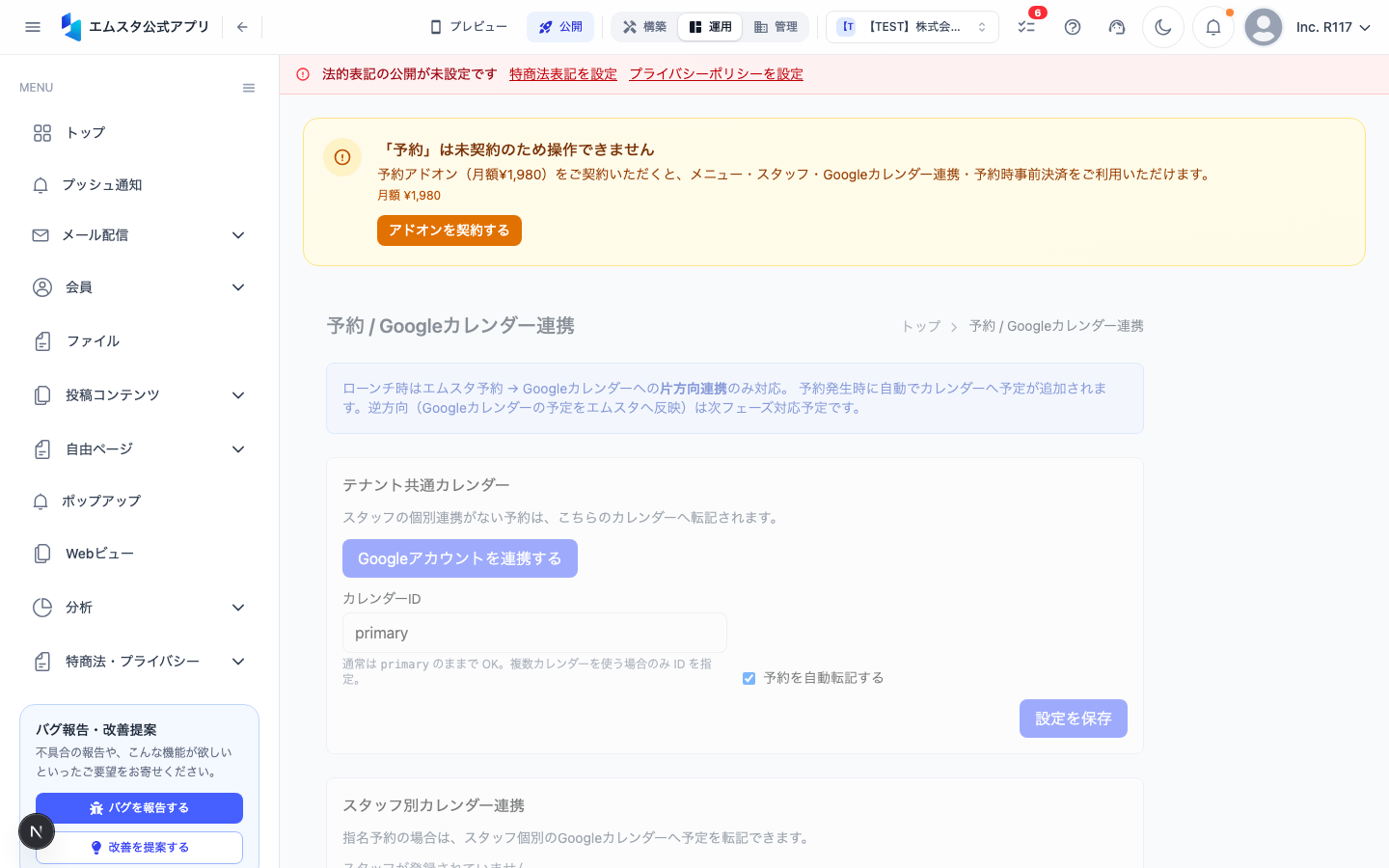Open the hamburger menu in top bar
Image resolution: width=1389 pixels, height=868 pixels.
tap(33, 27)
